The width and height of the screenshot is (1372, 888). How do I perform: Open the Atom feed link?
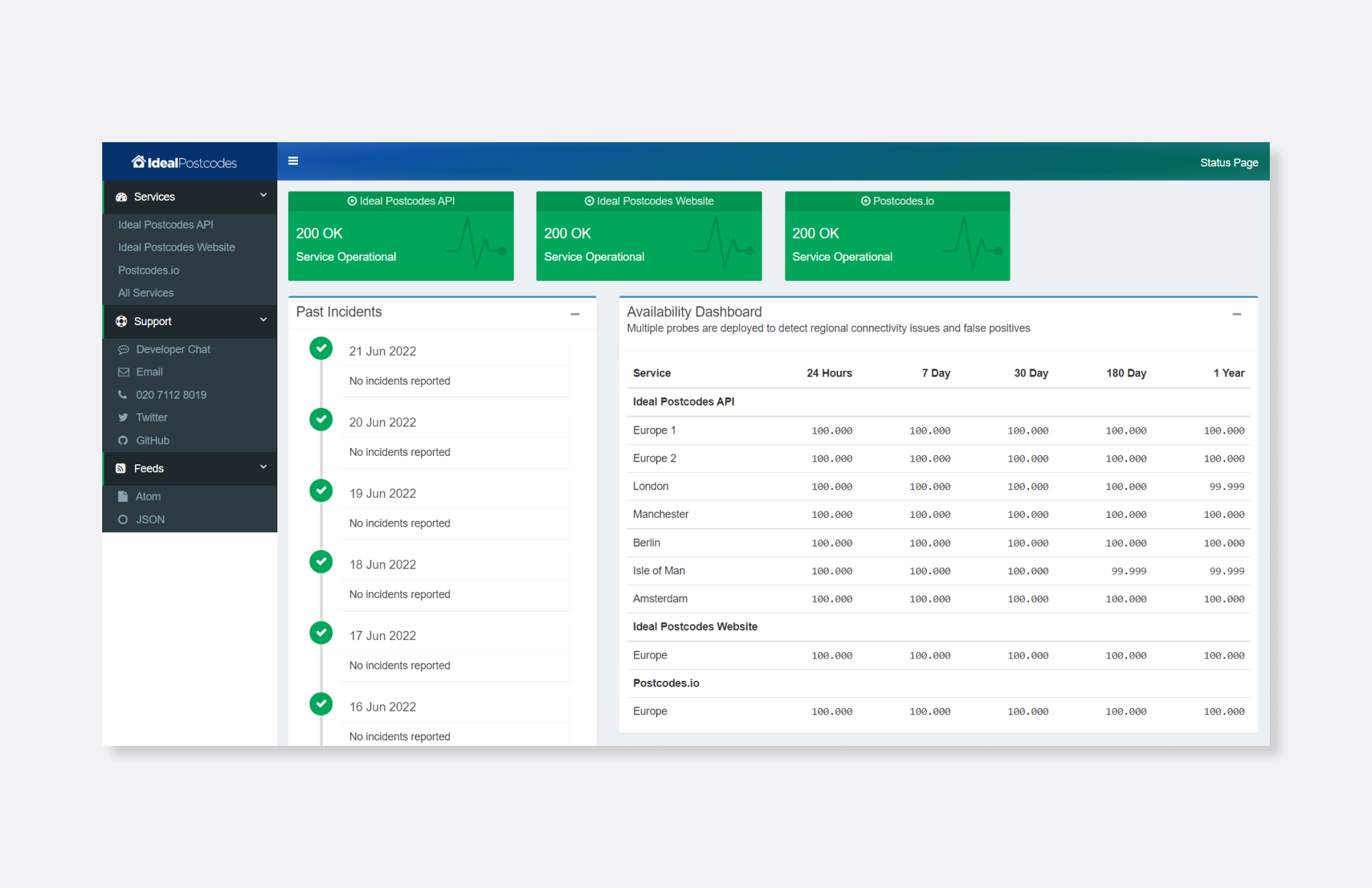[x=148, y=497]
